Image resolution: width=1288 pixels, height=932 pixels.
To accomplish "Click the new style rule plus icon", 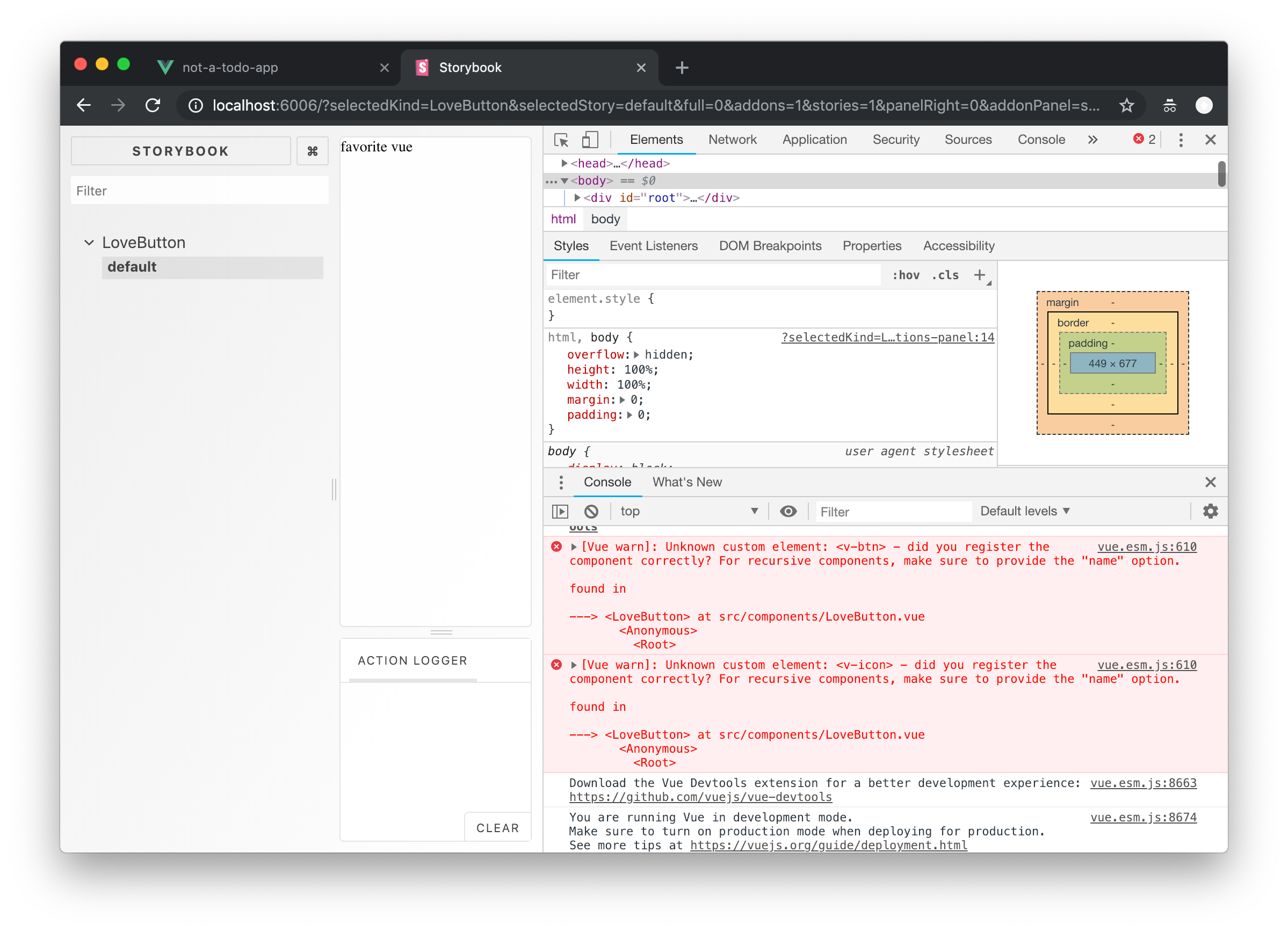I will click(x=980, y=275).
